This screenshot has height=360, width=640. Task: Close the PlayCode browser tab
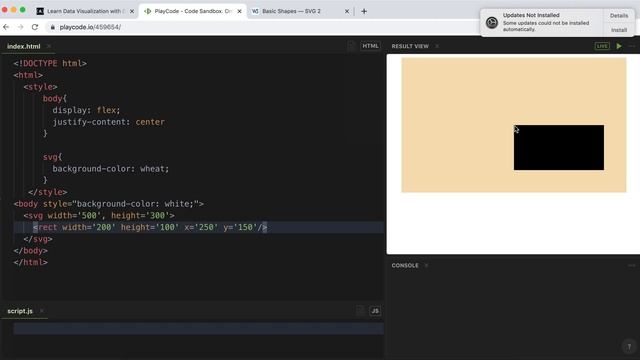pyautogui.click(x=240, y=11)
